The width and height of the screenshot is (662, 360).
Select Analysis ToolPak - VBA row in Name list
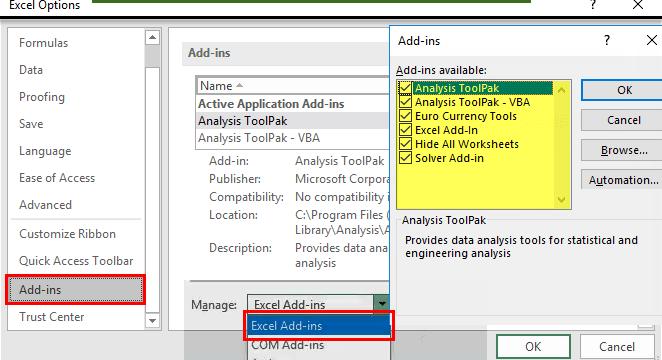(x=292, y=138)
